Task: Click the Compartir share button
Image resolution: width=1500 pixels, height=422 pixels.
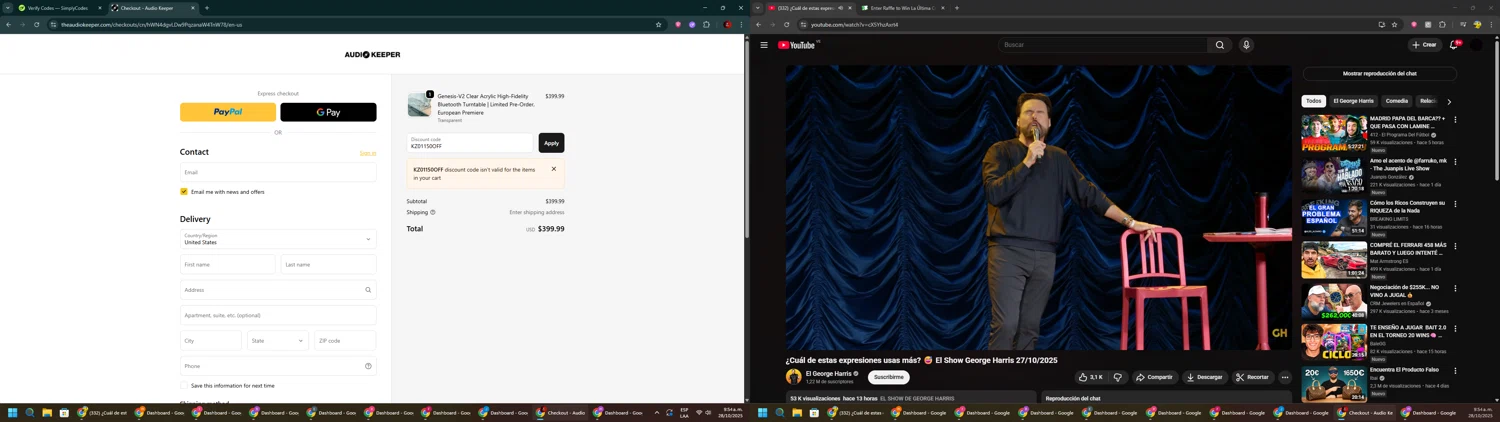Action: click(1154, 377)
